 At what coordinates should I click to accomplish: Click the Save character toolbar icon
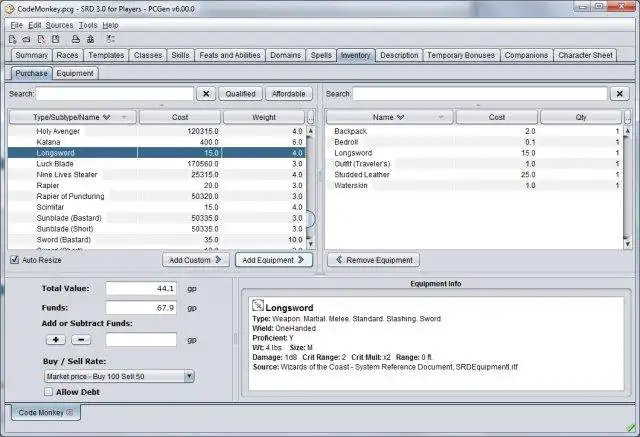(x=56, y=39)
